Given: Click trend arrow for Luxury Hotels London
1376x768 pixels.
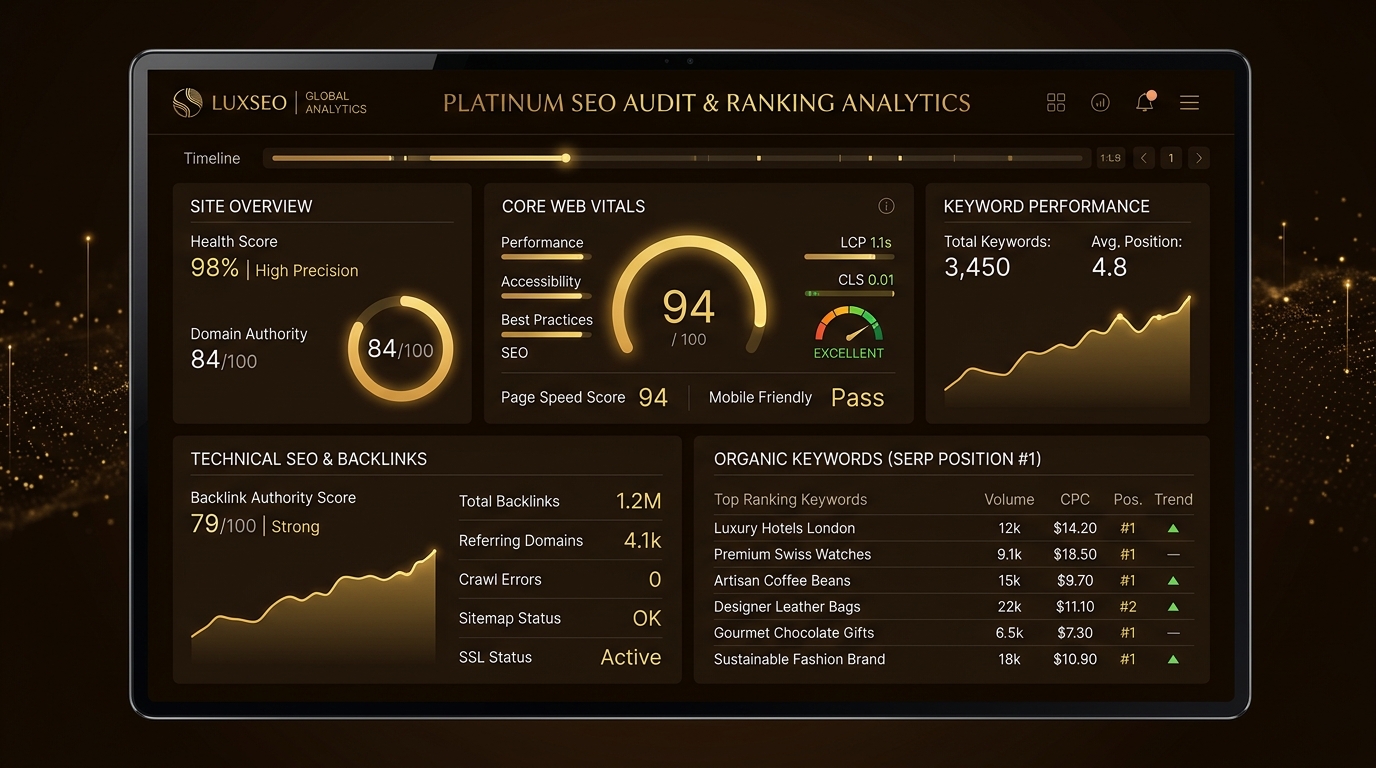Looking at the screenshot, I should pos(1173,528).
